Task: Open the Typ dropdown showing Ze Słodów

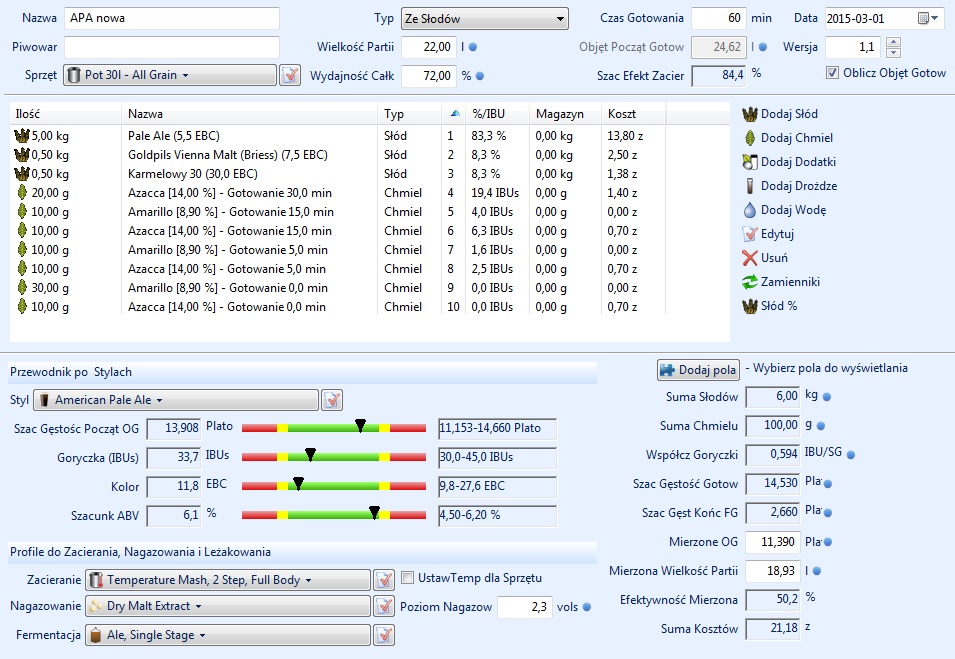Action: [x=483, y=19]
